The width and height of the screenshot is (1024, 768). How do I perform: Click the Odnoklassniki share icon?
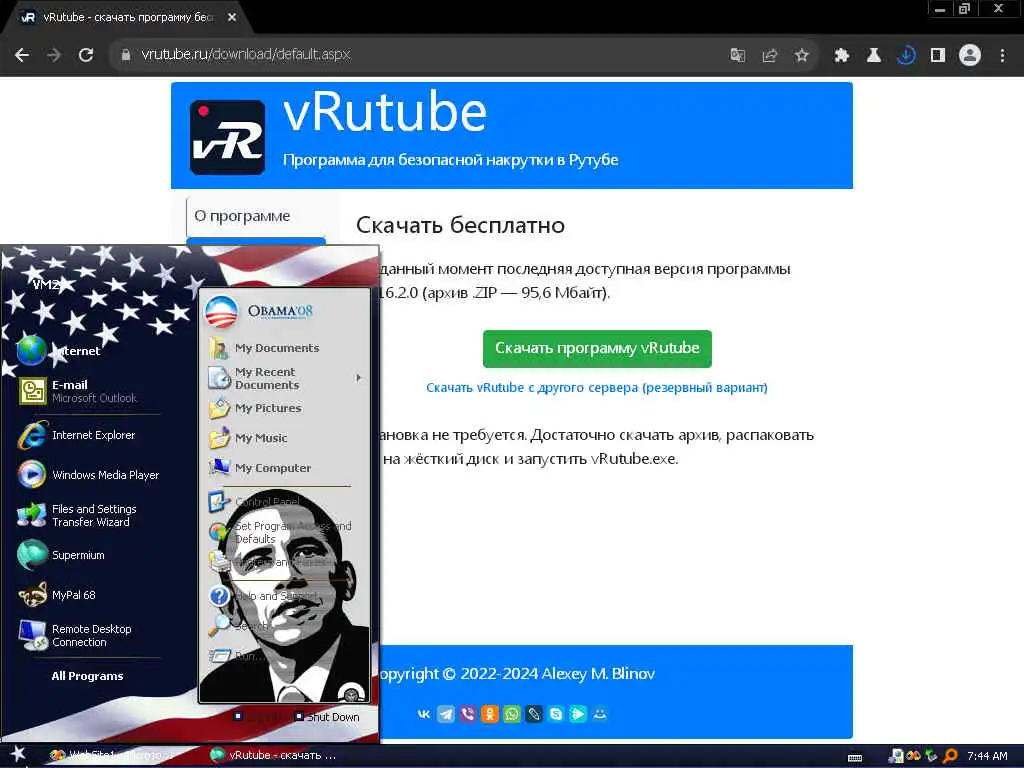point(490,714)
